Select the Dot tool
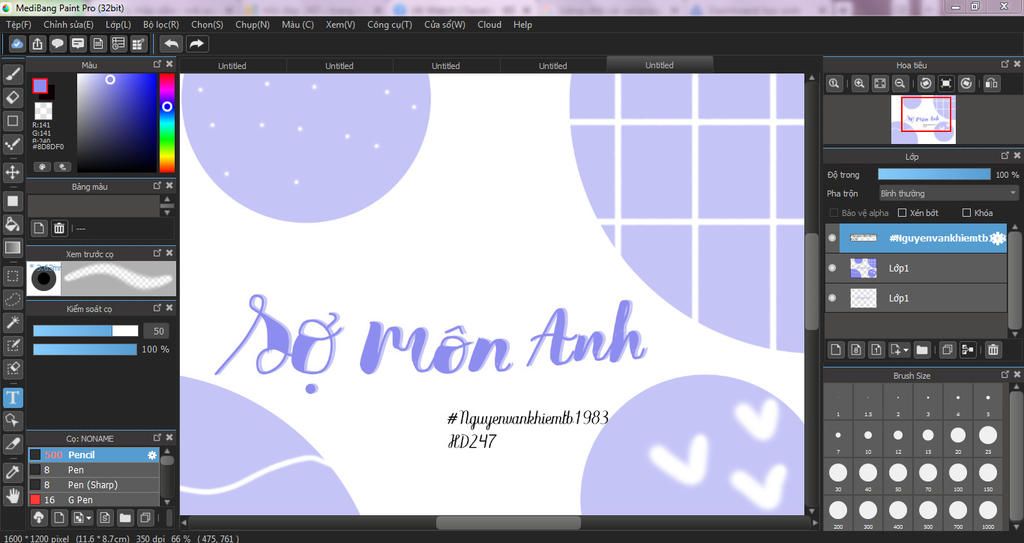 12,144
